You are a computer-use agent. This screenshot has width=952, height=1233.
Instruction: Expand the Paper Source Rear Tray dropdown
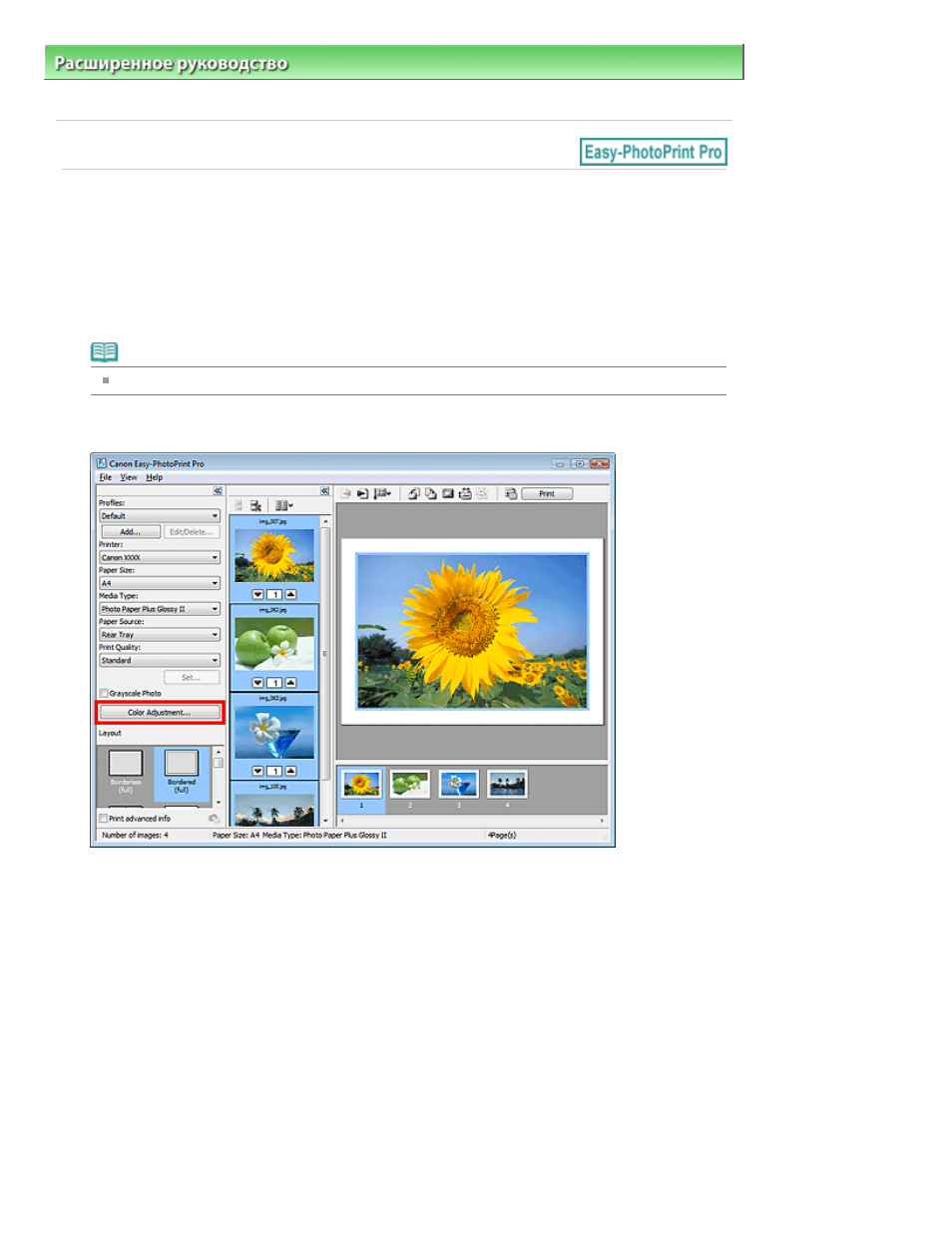(x=160, y=635)
